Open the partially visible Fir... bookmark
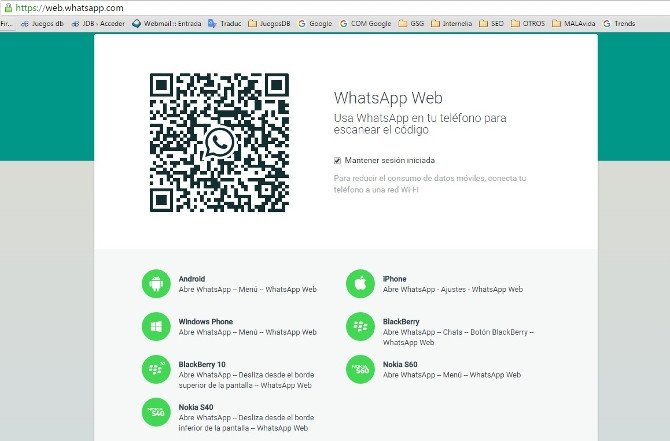Image resolution: width=670 pixels, height=441 pixels. [x=6, y=24]
